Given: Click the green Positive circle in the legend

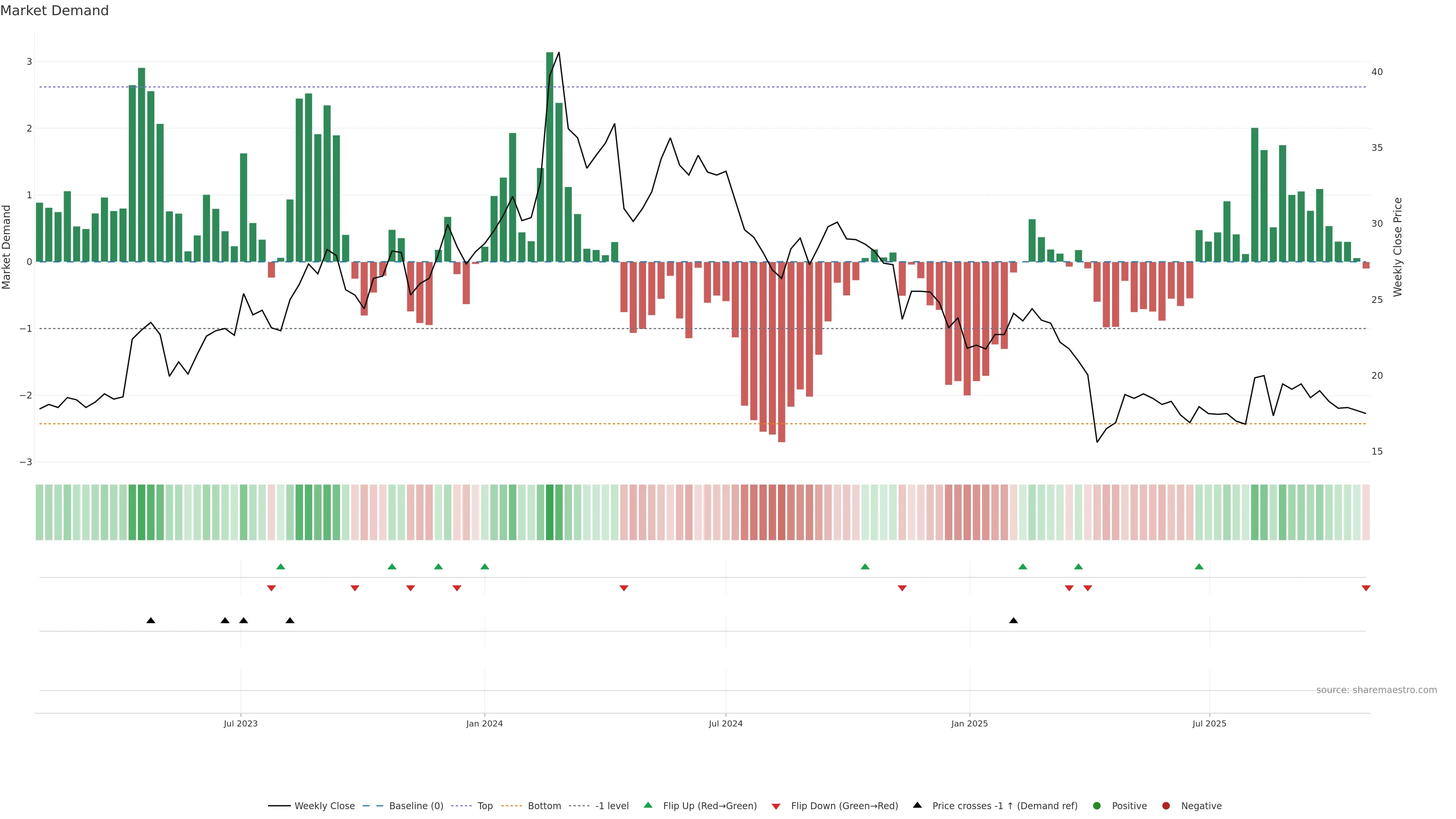Looking at the screenshot, I should (x=1097, y=805).
